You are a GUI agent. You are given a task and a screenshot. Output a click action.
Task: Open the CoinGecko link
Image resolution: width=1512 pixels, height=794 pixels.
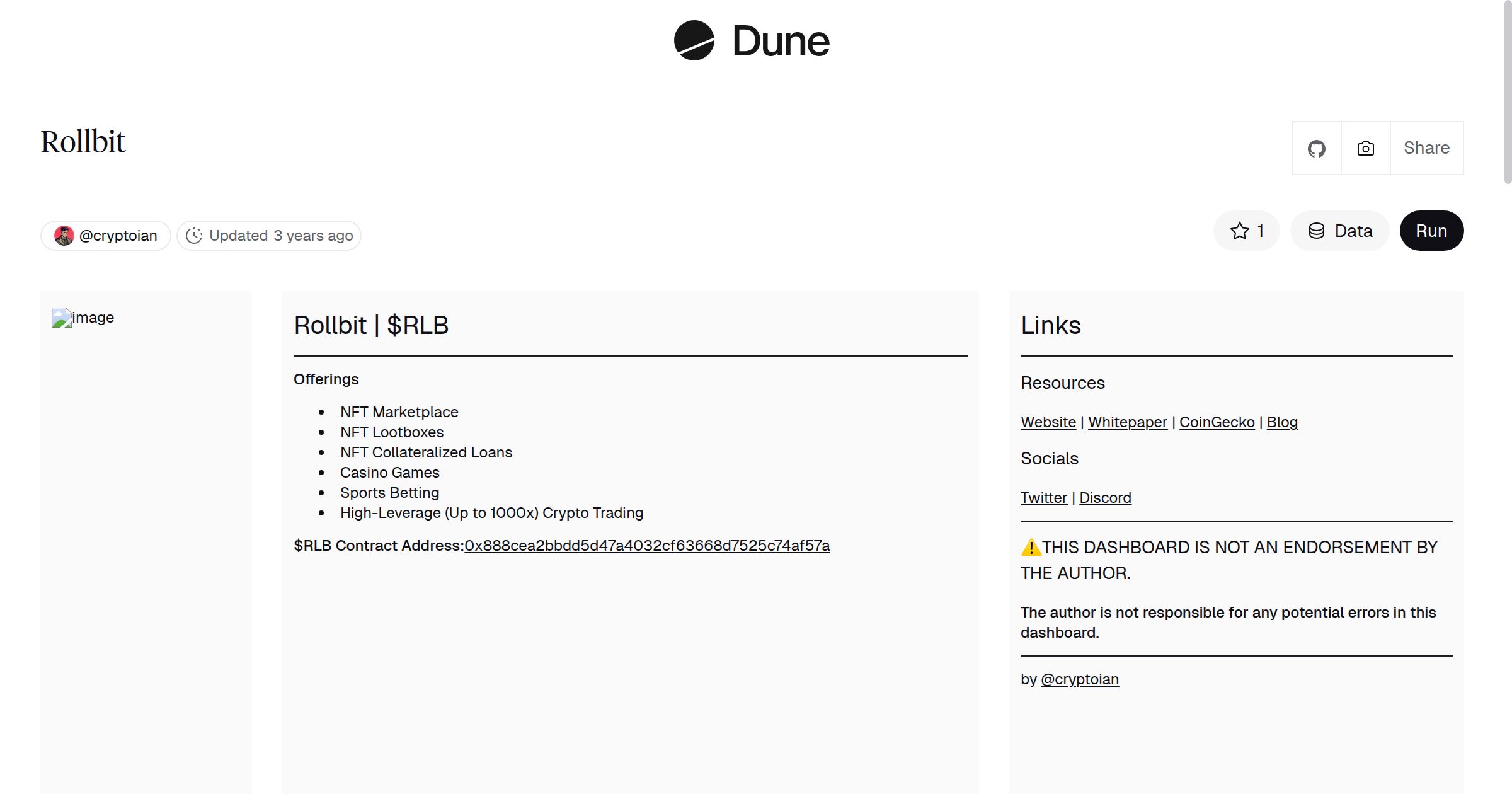click(x=1217, y=422)
